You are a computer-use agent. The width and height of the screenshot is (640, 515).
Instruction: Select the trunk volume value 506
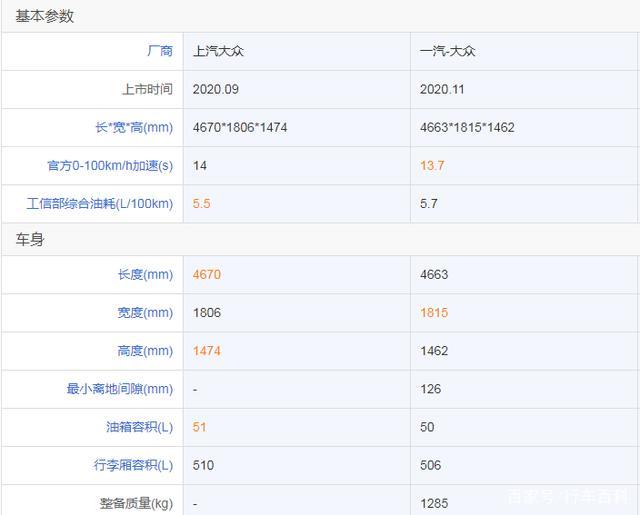[x=431, y=465]
